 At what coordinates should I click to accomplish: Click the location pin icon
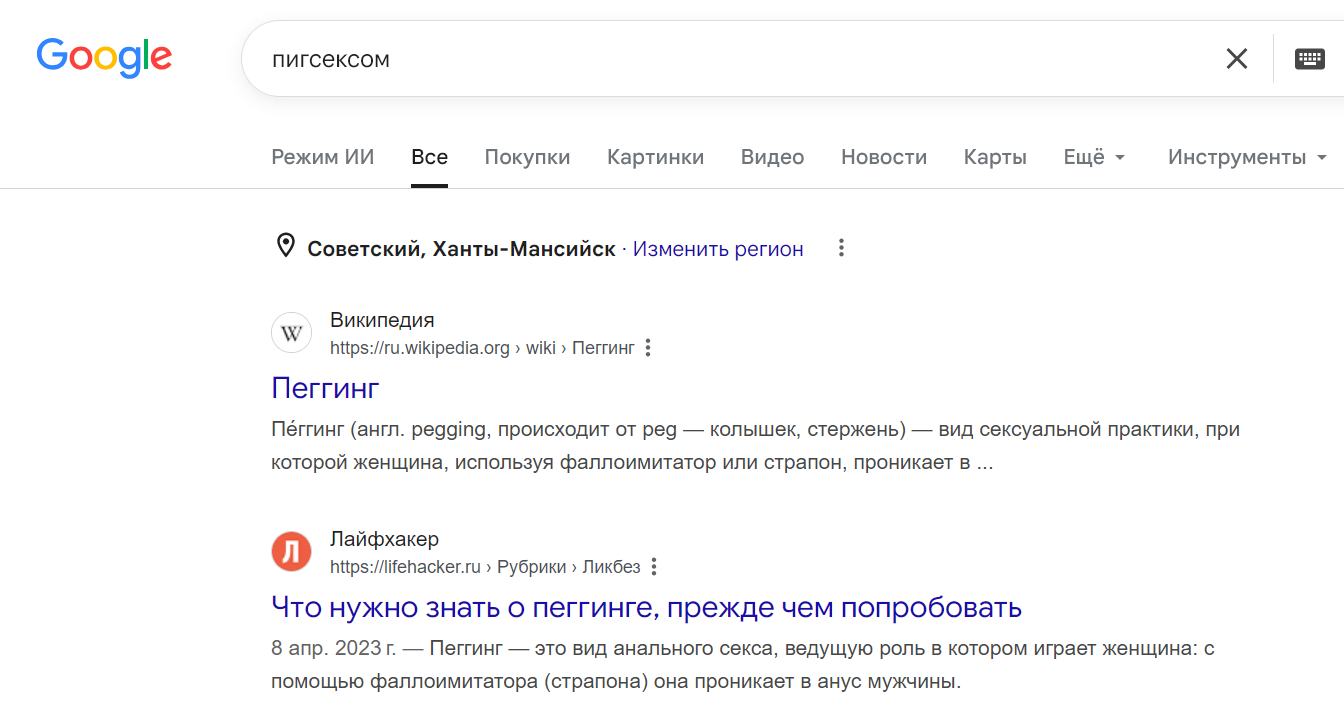pyautogui.click(x=285, y=246)
